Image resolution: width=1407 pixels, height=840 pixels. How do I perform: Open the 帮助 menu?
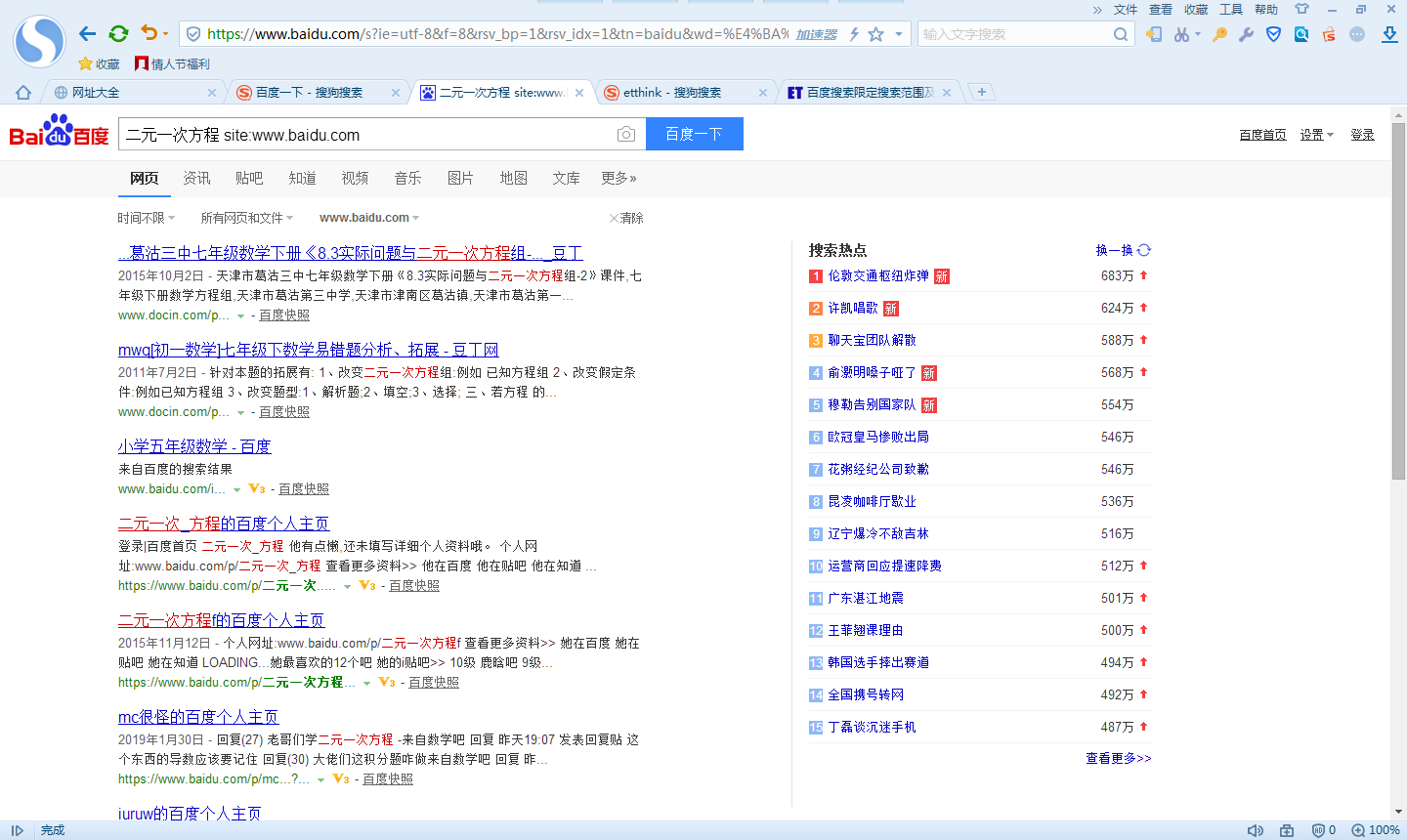pos(1266,9)
